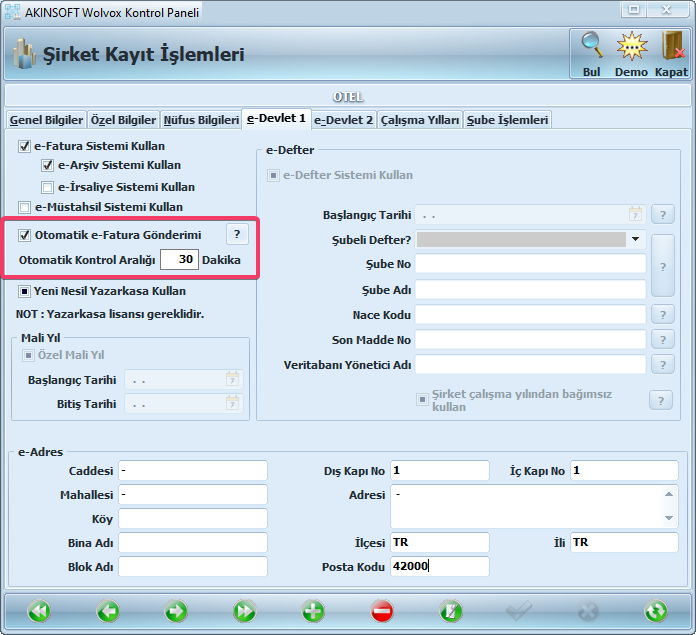
Task: Open calendar for e-Defter Başlangıç Tarihi
Action: (636, 214)
